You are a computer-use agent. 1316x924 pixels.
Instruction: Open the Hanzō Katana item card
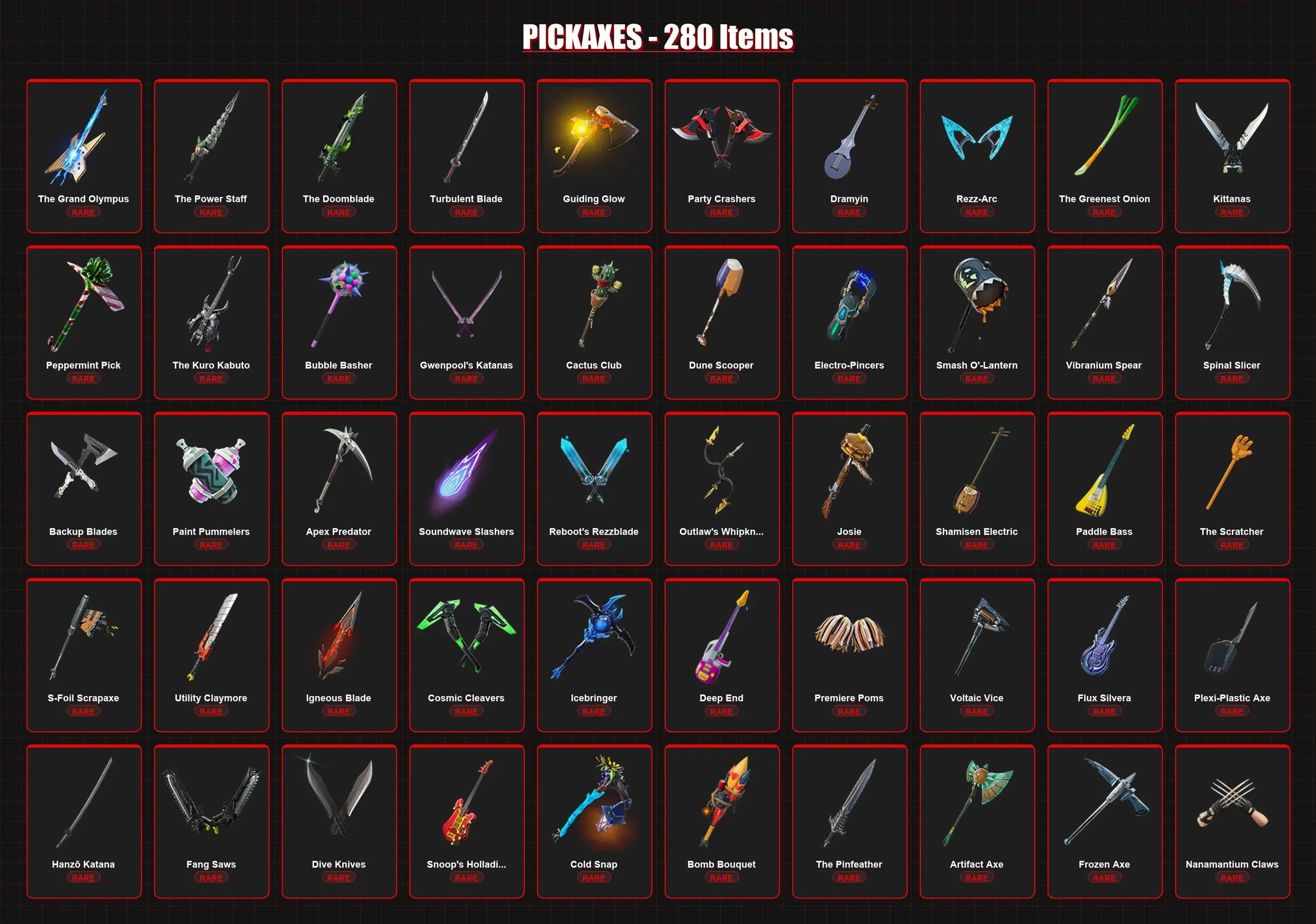(x=84, y=821)
